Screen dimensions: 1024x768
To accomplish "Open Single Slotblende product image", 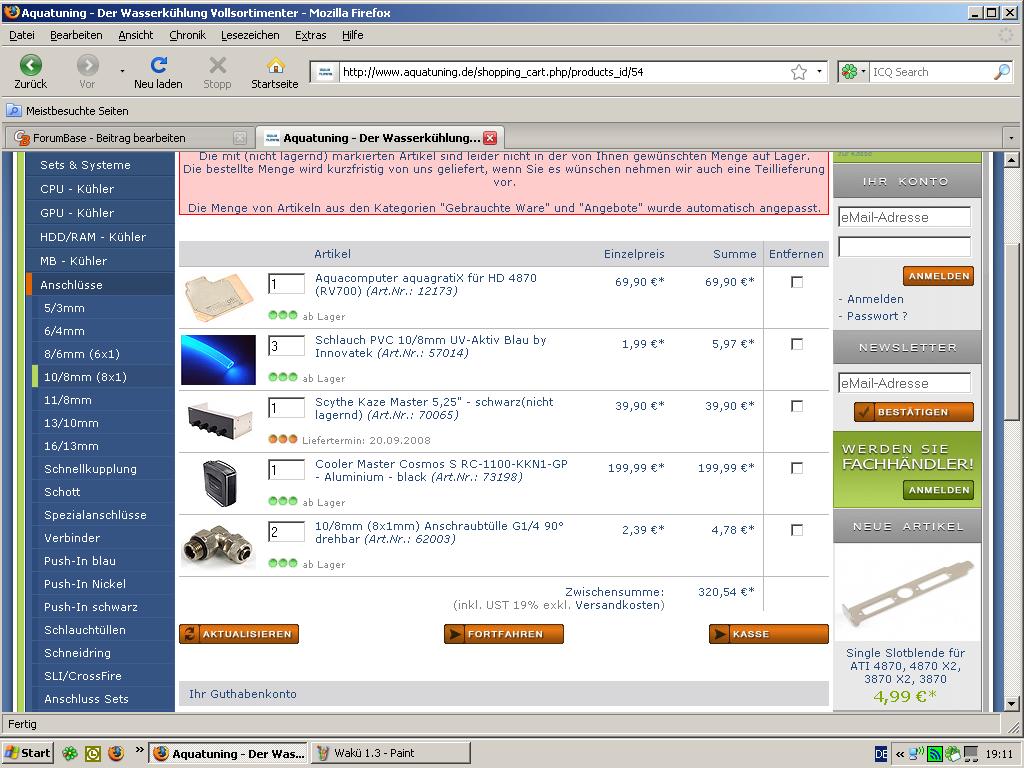I will click(x=906, y=592).
